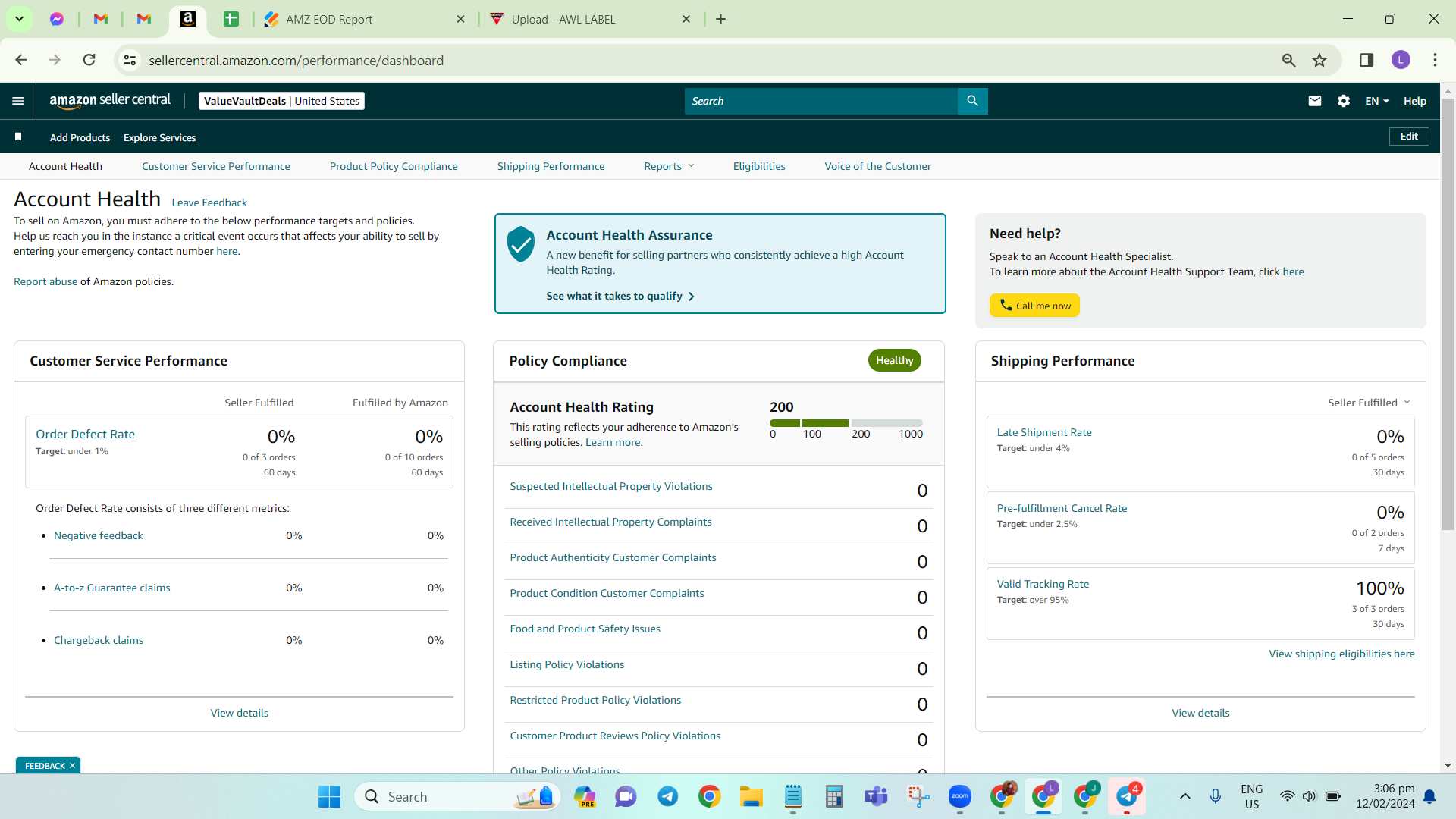Open the settings gear in Seller Central
Image resolution: width=1456 pixels, height=819 pixels.
pos(1344,101)
